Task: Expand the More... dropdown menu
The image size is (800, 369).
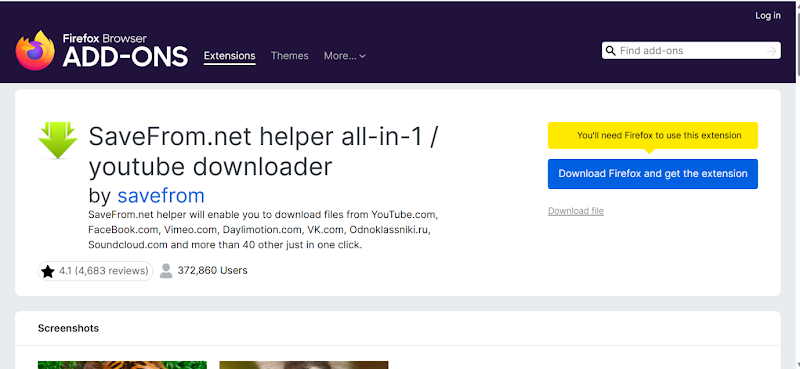Action: 345,56
